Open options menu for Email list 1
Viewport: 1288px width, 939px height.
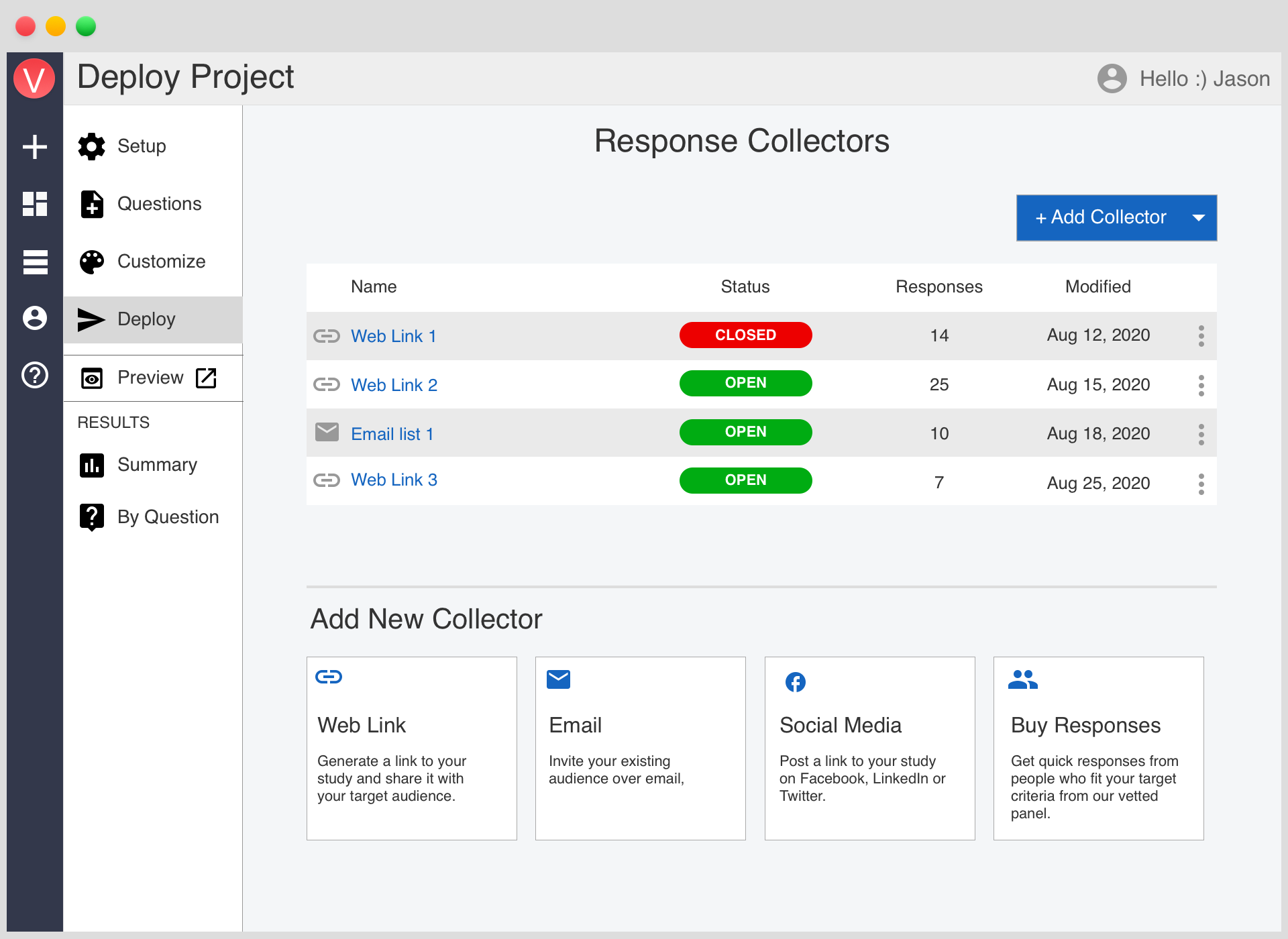click(1201, 434)
